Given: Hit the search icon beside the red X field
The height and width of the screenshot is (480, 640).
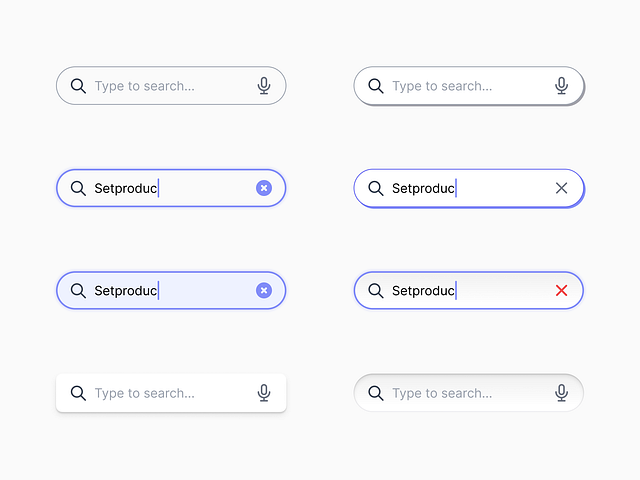Looking at the screenshot, I should click(x=376, y=291).
